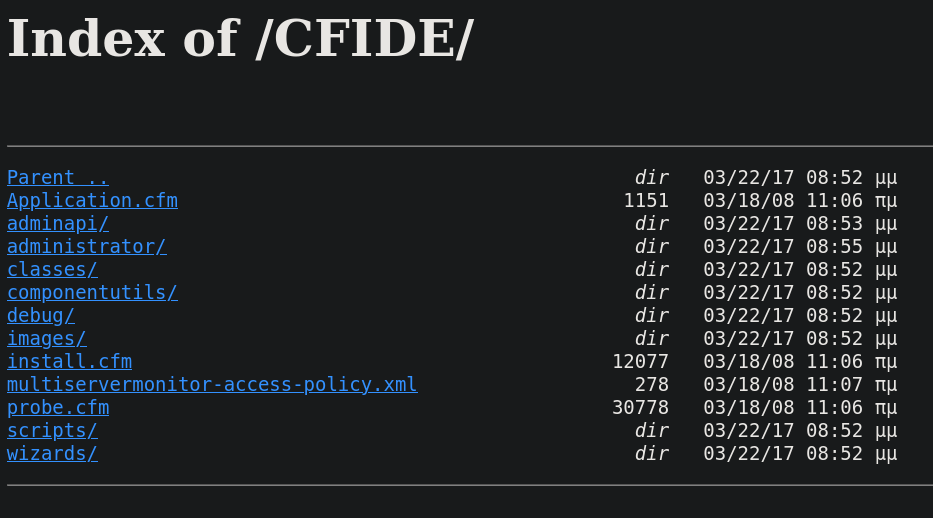Image resolution: width=933 pixels, height=518 pixels.
Task: Open multiserver­monitor-access-policy.xml file link
Action: point(212,384)
